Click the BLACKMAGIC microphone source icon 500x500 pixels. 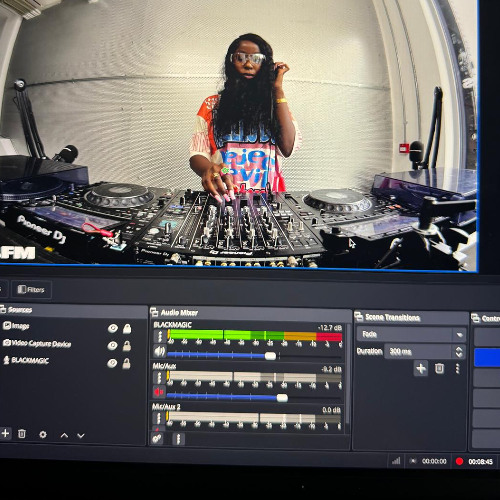tap(6, 360)
